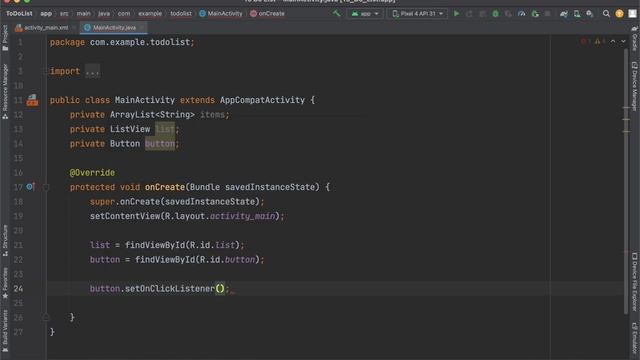Screen dimensions: 640x360
Task: Click the red error count indicator
Action: [x=585, y=41]
